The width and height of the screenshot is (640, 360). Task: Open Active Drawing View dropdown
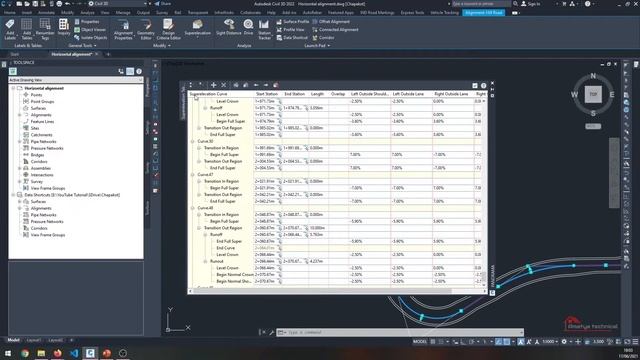76,80
